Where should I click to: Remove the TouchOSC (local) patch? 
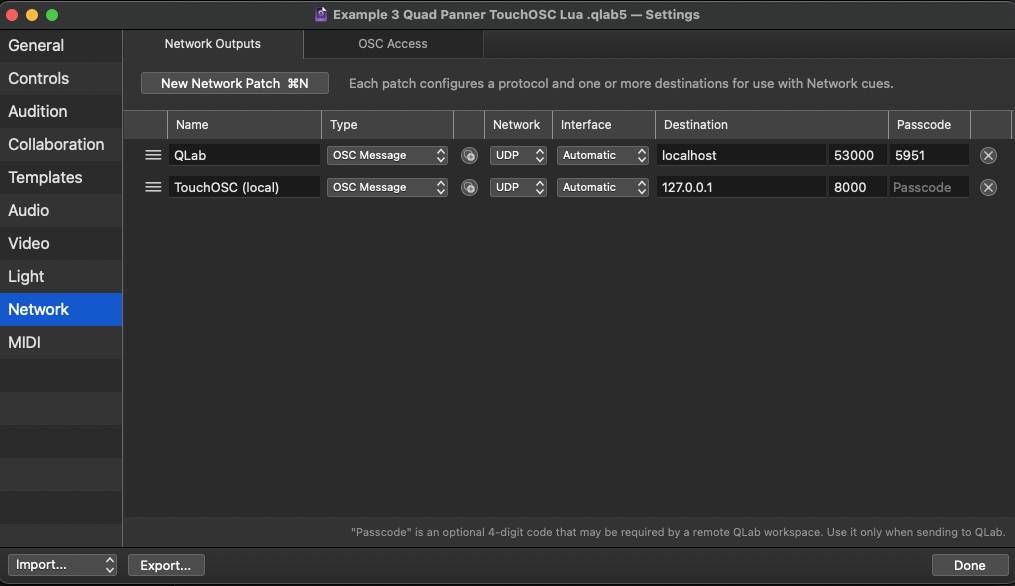coord(988,187)
